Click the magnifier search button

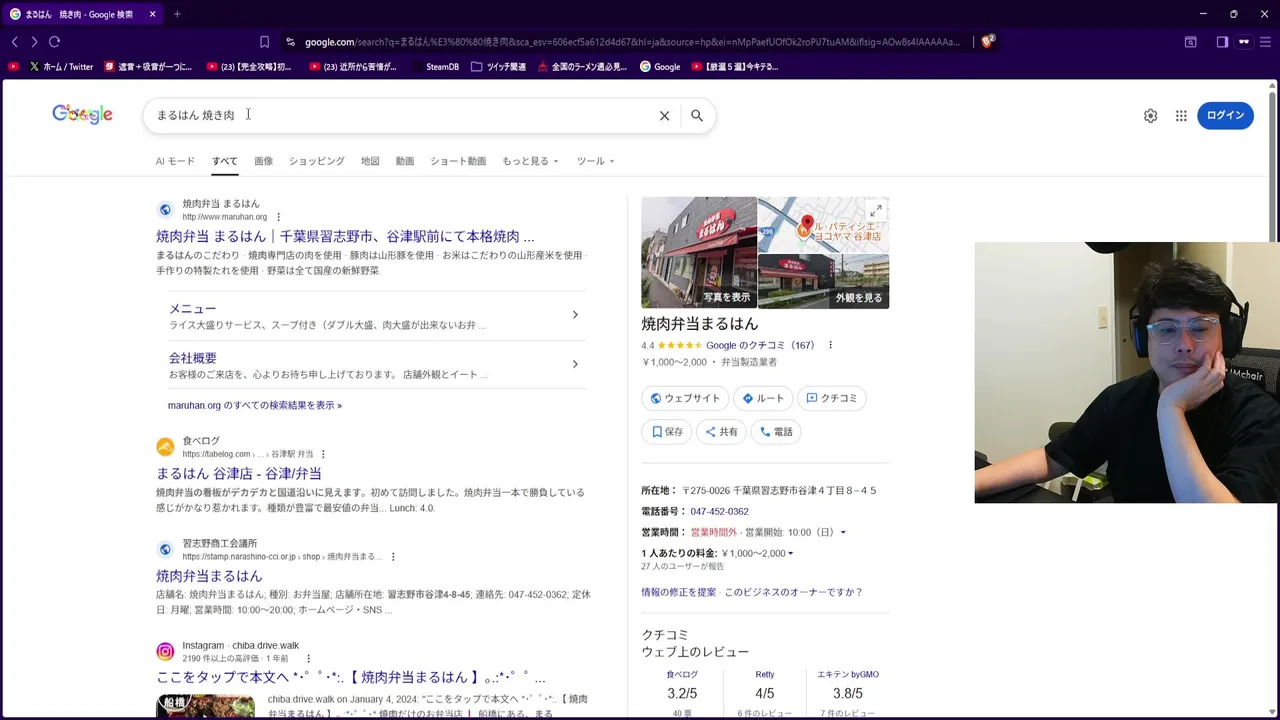tap(697, 116)
